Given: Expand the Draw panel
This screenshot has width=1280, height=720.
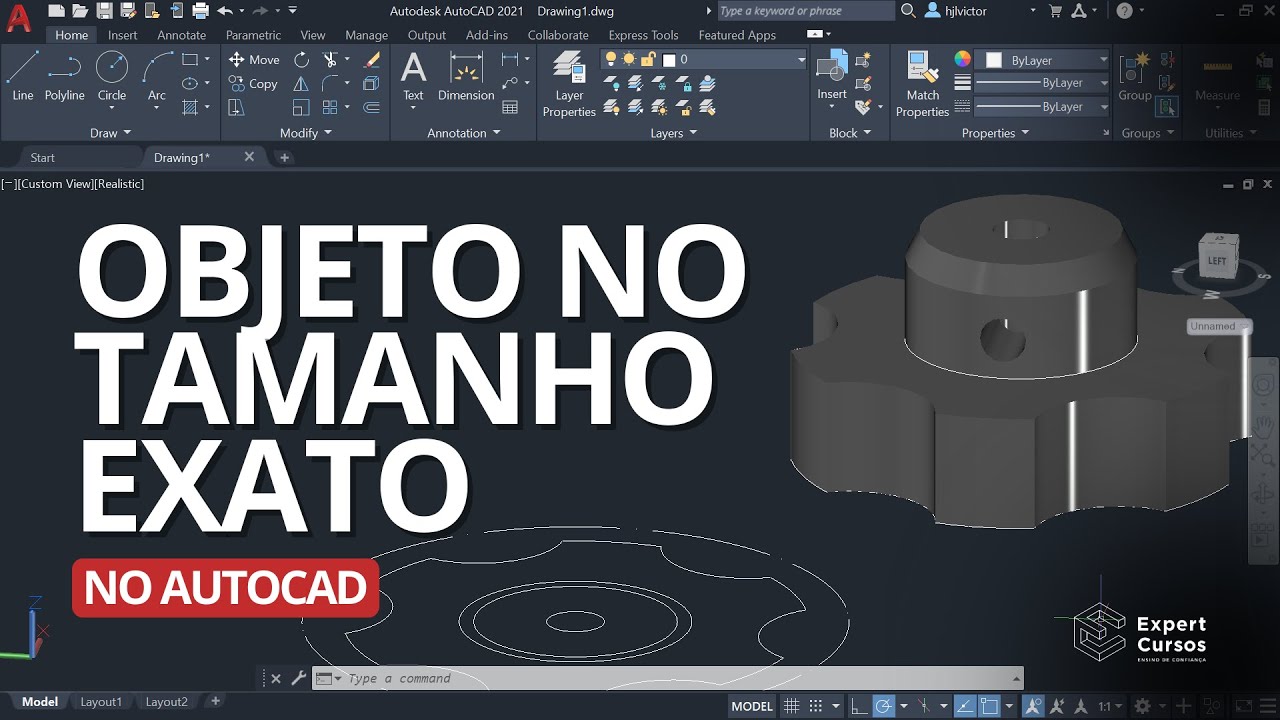Looking at the screenshot, I should tap(110, 133).
